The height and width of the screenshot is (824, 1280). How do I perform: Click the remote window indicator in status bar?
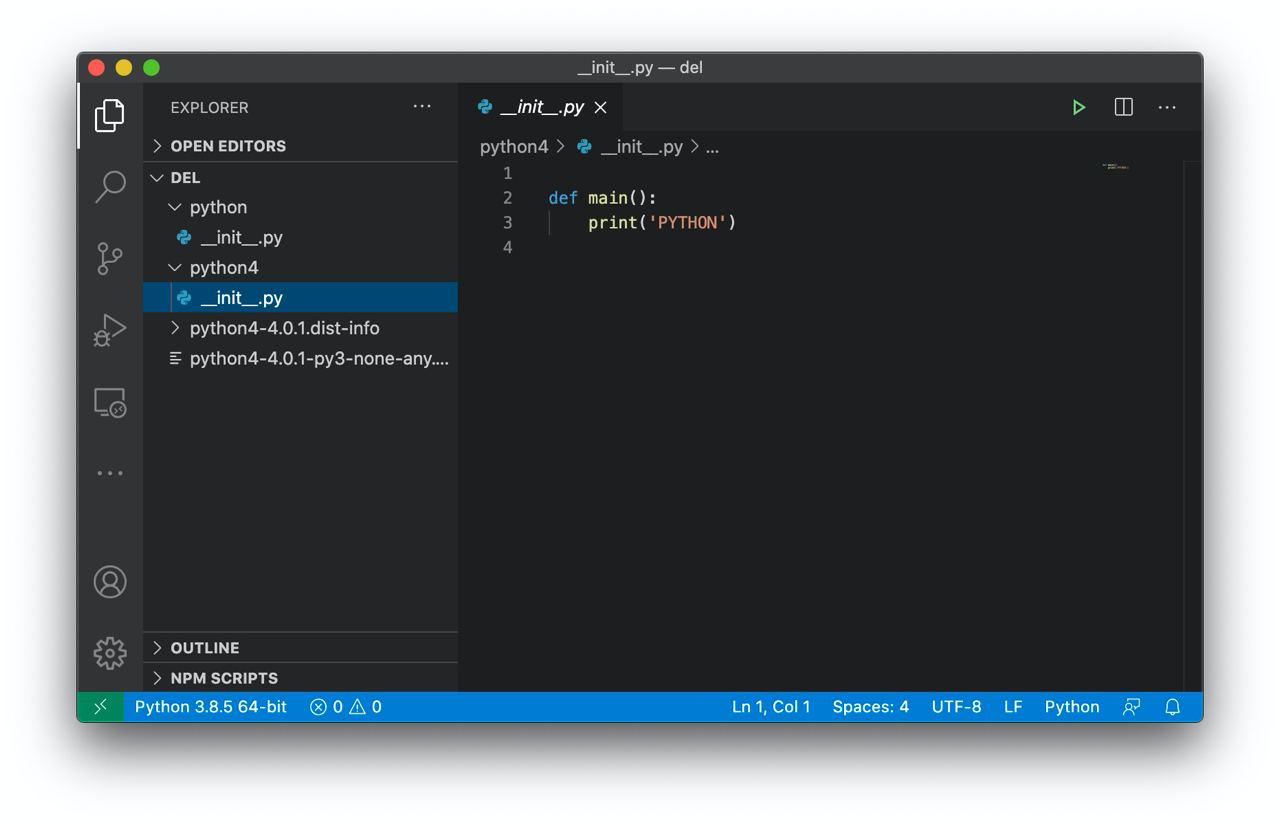point(100,707)
